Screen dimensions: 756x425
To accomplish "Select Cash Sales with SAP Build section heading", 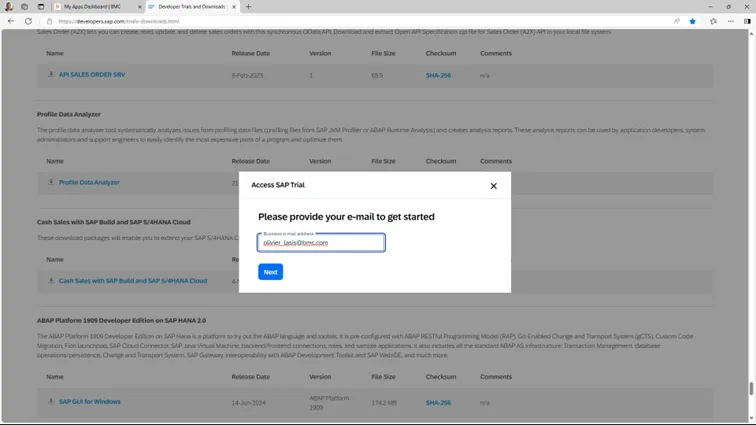I will [x=113, y=222].
